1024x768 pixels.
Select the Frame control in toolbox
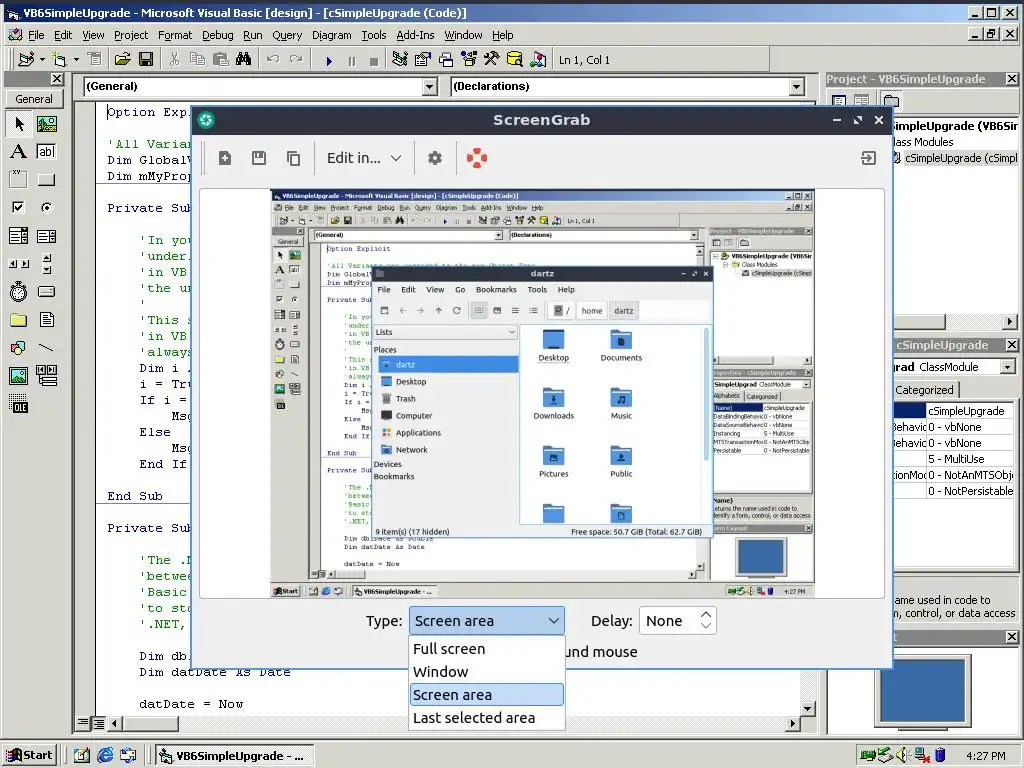coord(19,179)
